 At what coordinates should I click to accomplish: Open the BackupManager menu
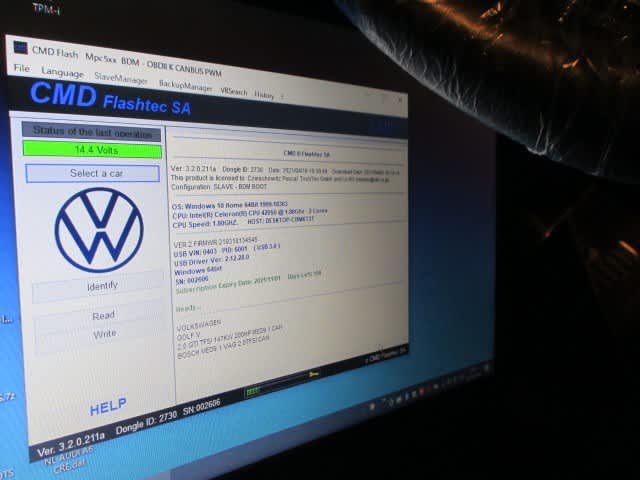click(186, 86)
